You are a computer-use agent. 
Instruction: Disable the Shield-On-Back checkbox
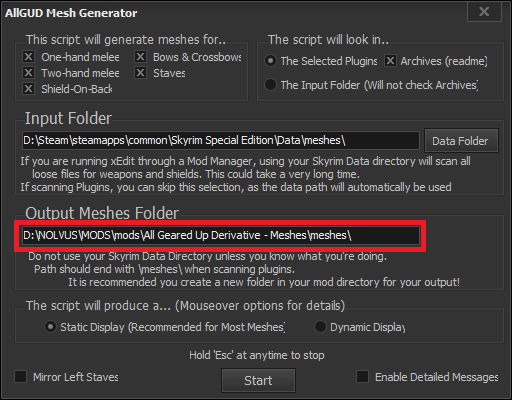[29, 89]
